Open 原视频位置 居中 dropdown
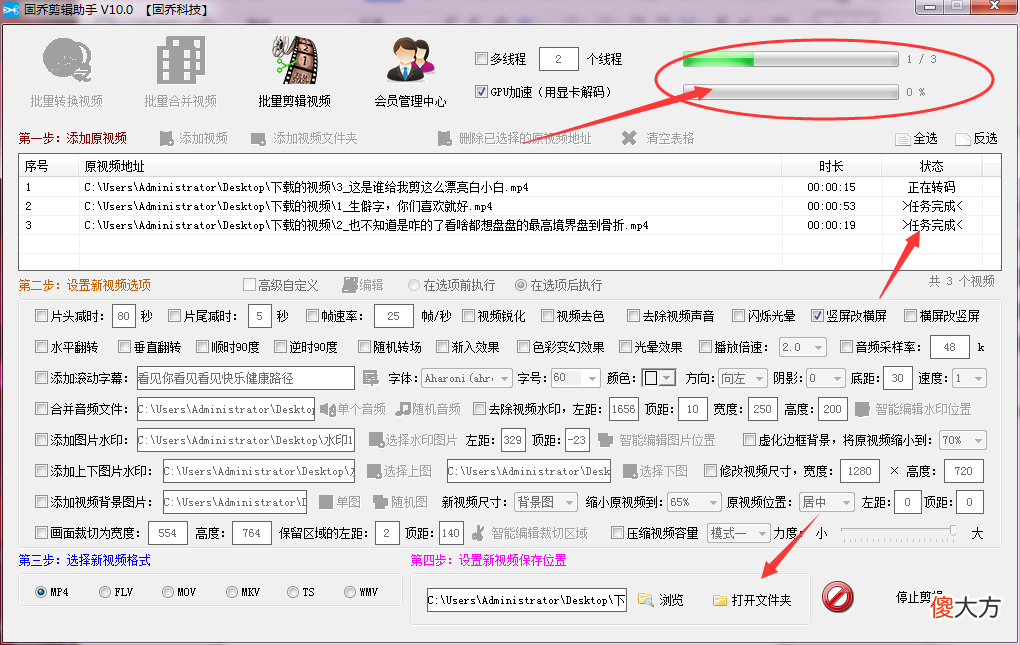Image resolution: width=1020 pixels, height=645 pixels. pyautogui.click(x=826, y=502)
